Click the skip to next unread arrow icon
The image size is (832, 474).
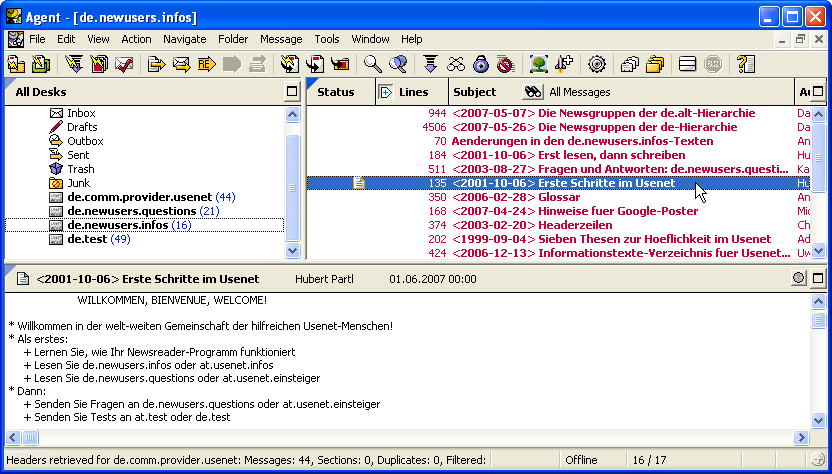pos(430,65)
